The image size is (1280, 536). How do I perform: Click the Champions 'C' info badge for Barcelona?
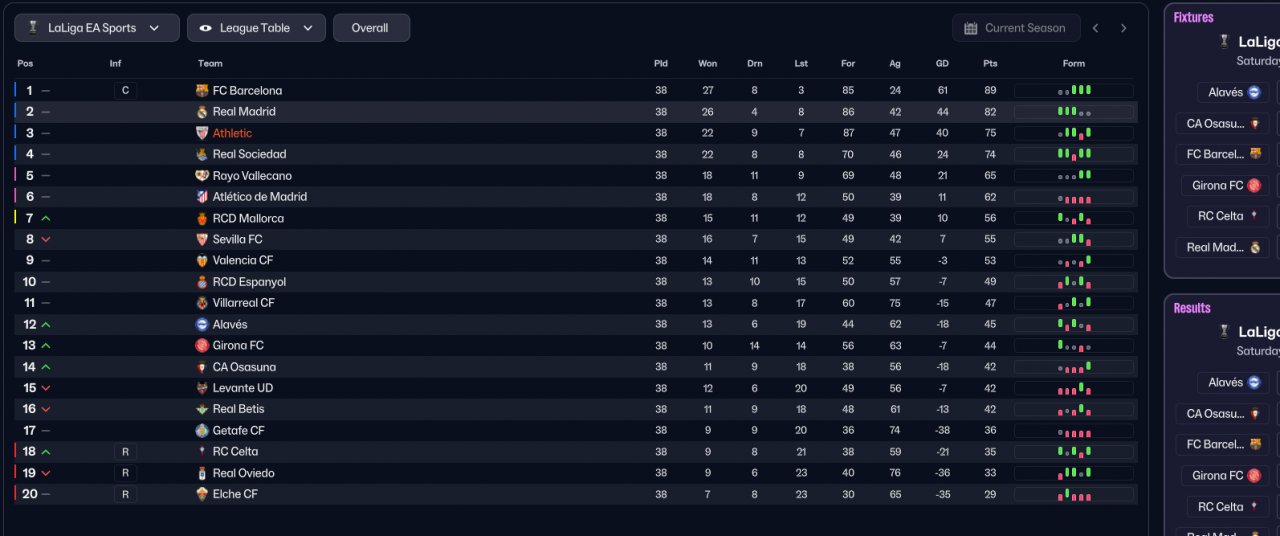coord(125,91)
